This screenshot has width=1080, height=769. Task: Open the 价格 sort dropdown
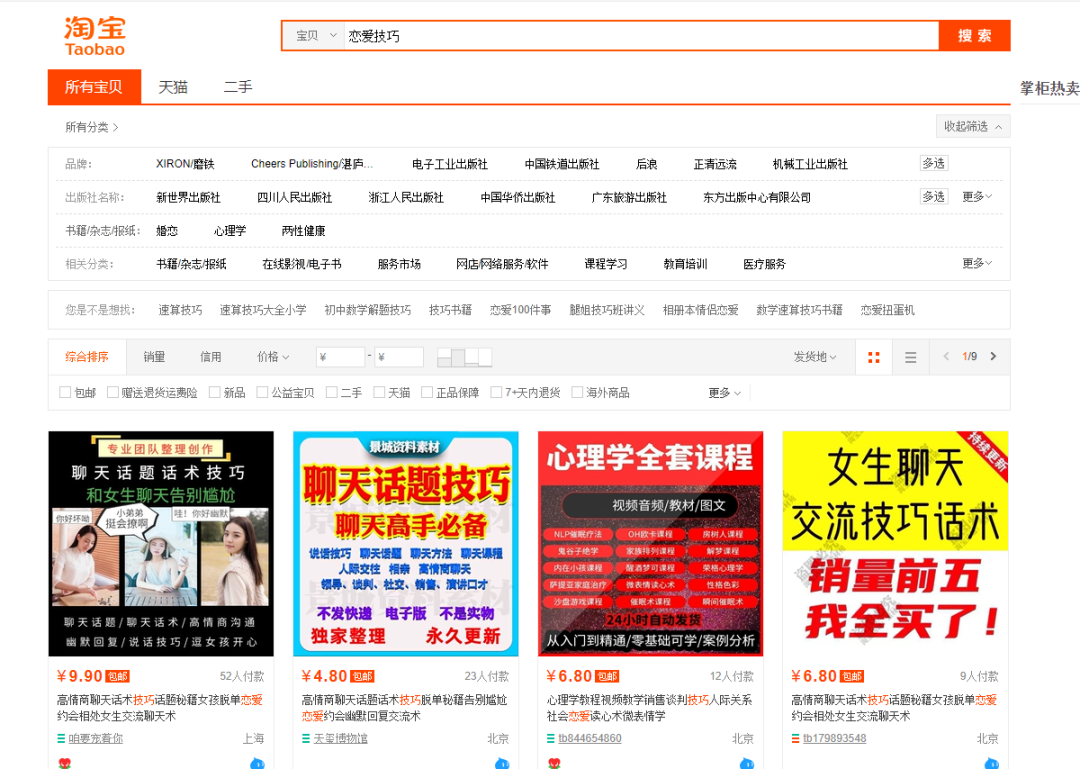click(272, 357)
